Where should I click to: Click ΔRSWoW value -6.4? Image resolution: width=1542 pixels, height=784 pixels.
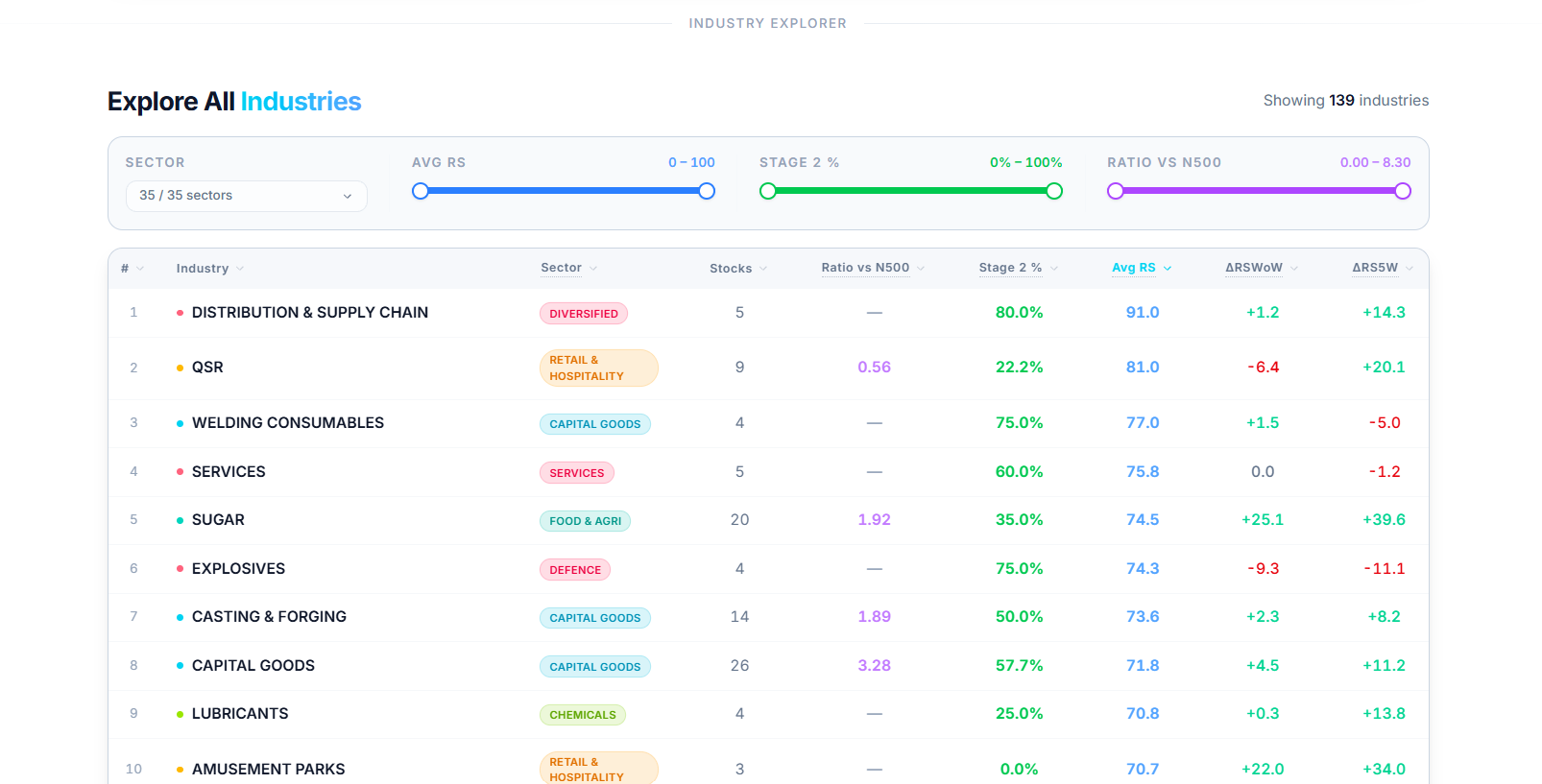(x=1264, y=368)
